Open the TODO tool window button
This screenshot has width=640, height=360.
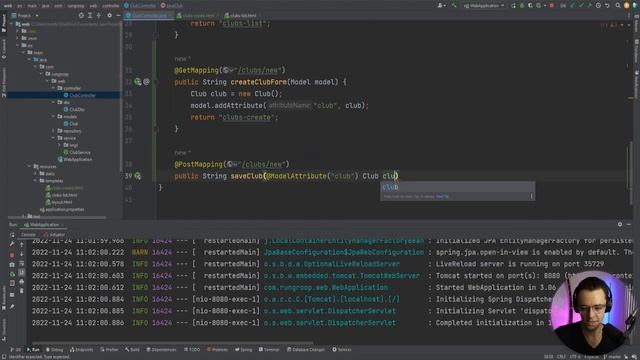192,350
